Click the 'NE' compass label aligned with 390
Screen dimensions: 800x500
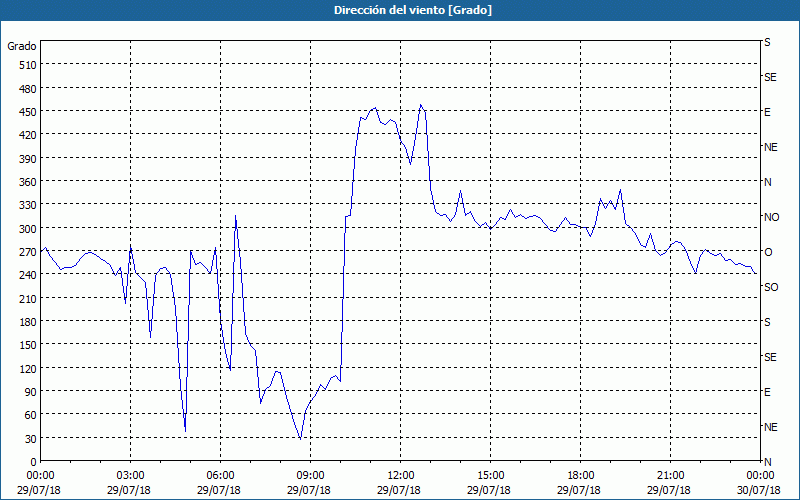point(771,147)
